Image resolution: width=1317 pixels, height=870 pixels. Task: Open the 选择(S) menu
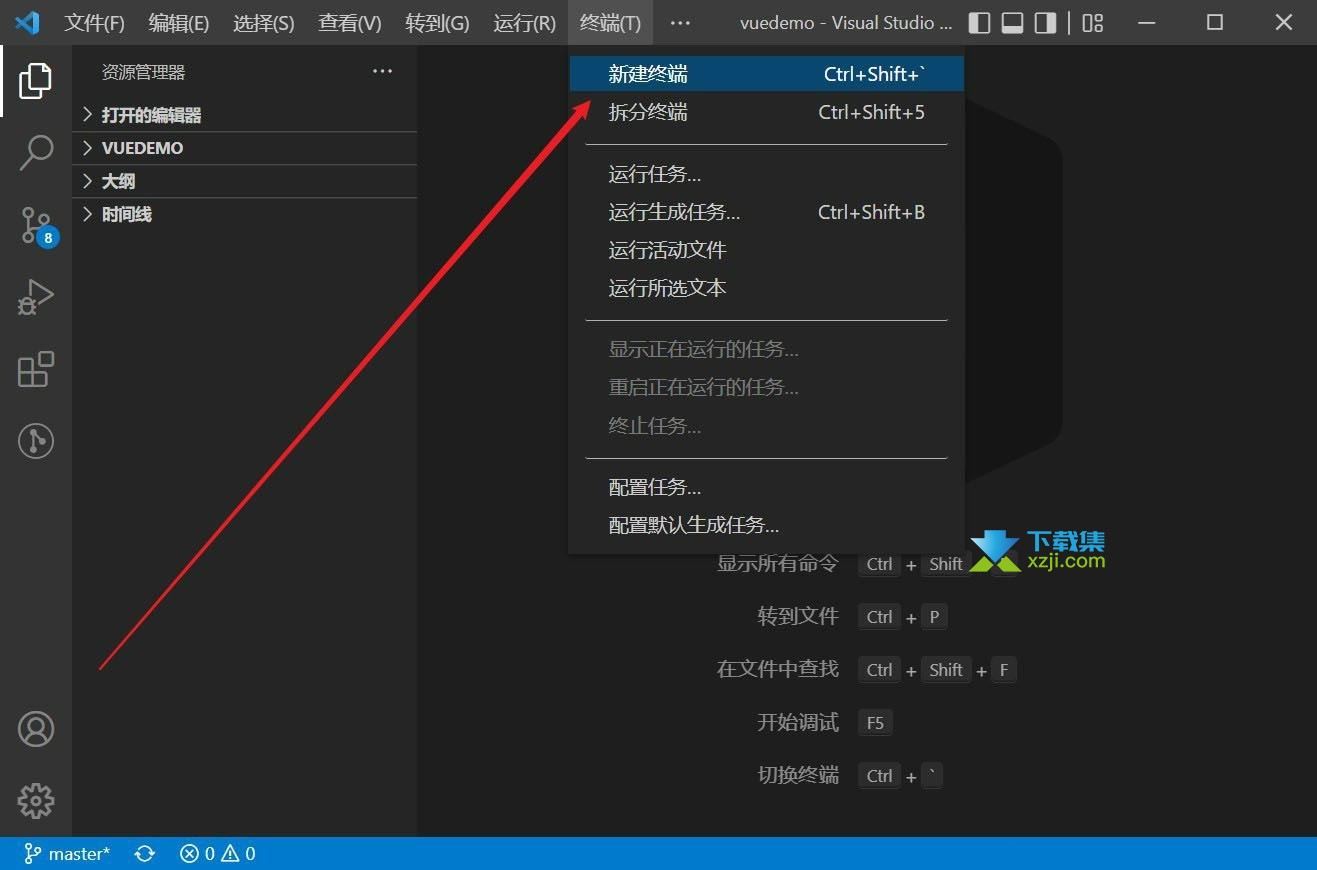(x=264, y=23)
